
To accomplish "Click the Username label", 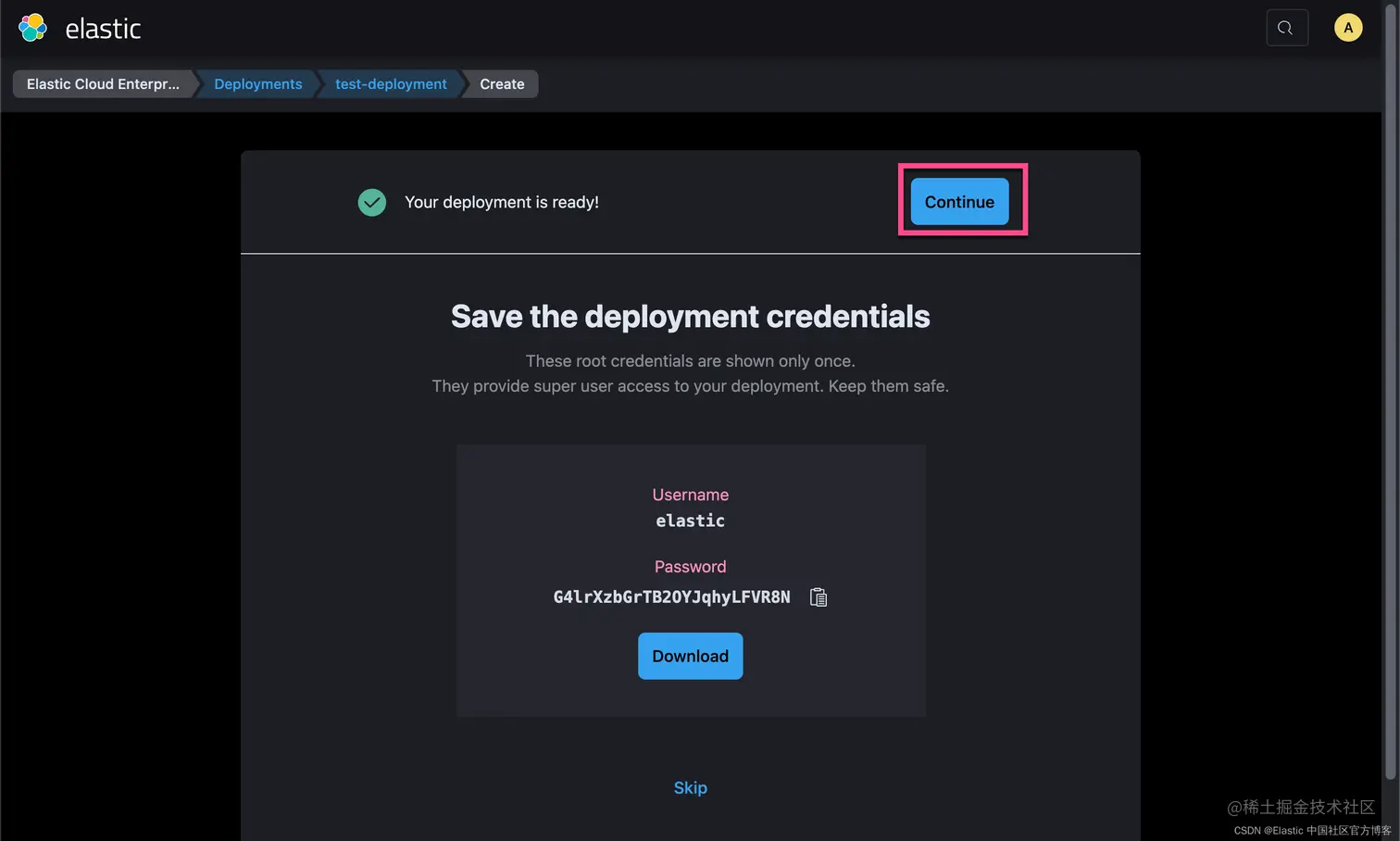I will coord(690,495).
